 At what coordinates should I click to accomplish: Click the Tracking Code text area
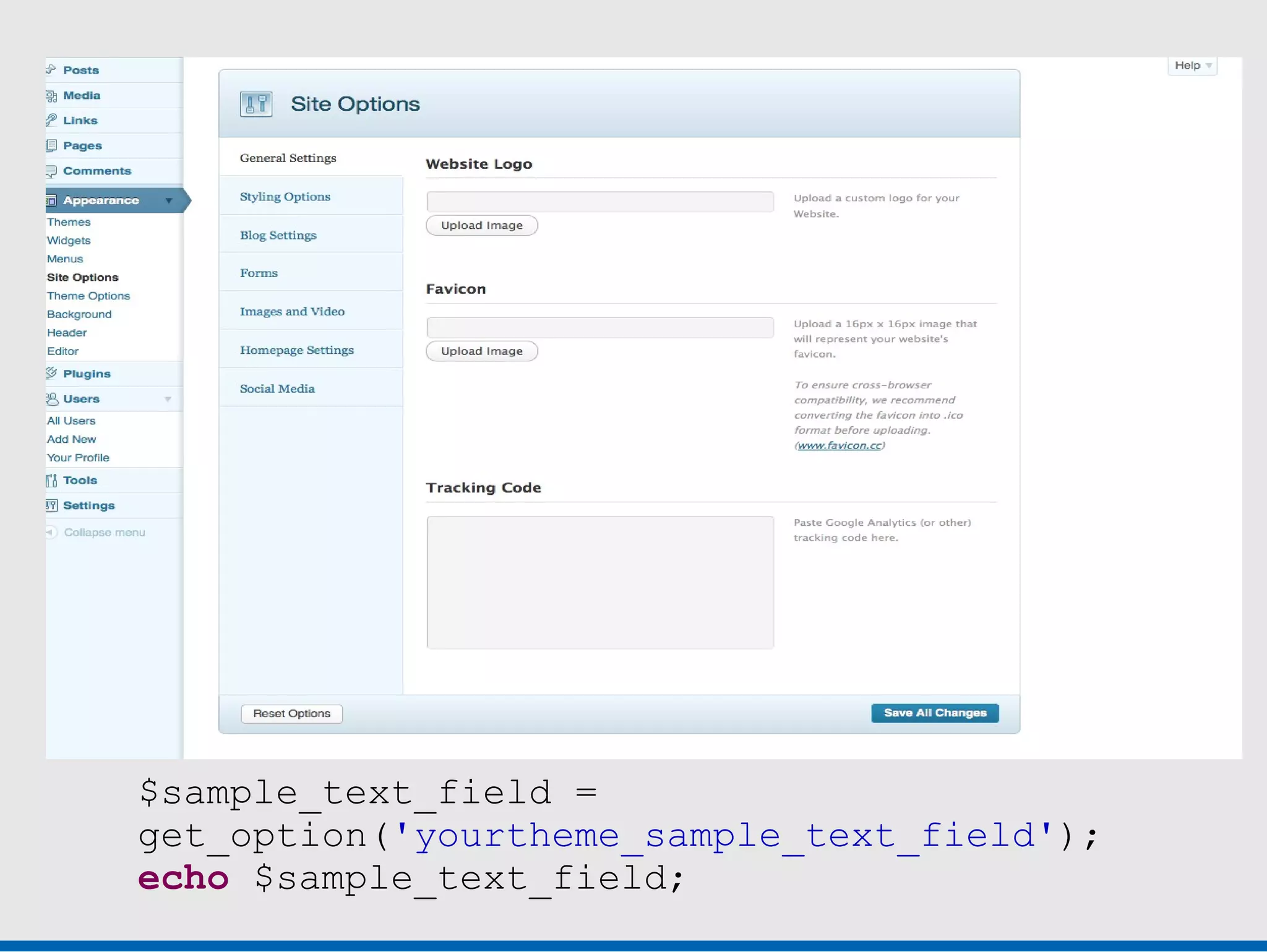600,582
